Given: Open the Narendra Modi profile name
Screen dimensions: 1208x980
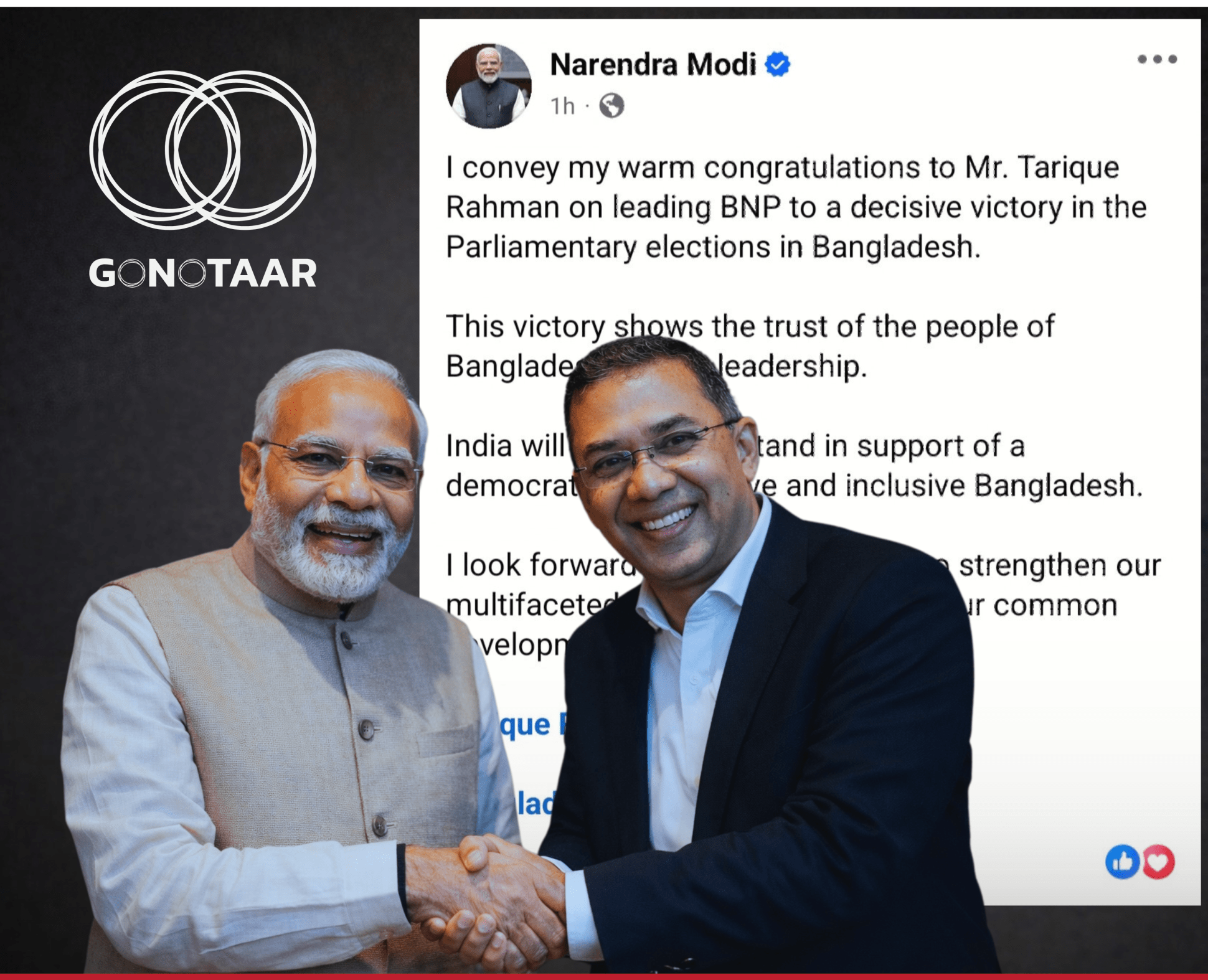Looking at the screenshot, I should pyautogui.click(x=653, y=64).
